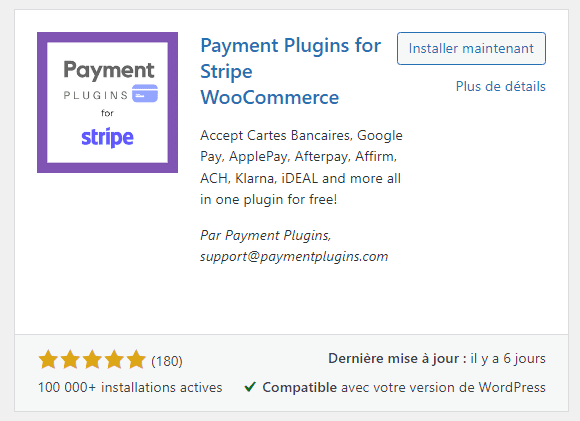Click the plugin description paragraph
The image size is (580, 421).
(301, 167)
